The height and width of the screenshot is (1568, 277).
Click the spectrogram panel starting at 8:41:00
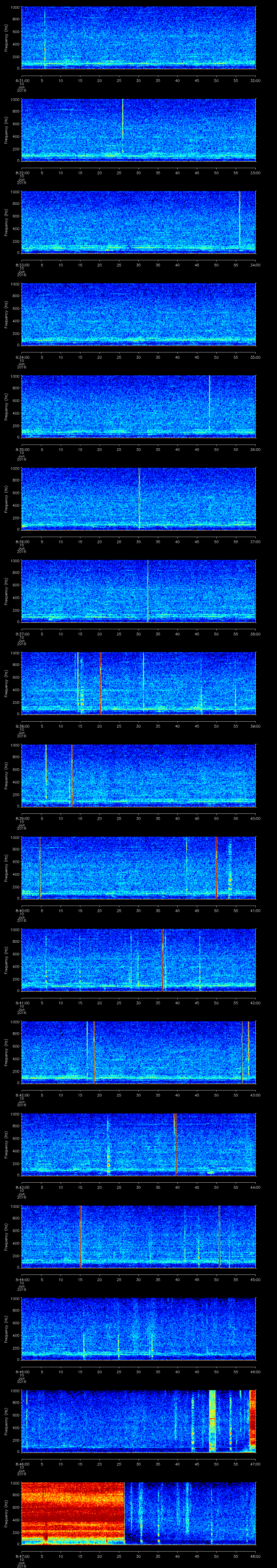pyautogui.click(x=138, y=959)
